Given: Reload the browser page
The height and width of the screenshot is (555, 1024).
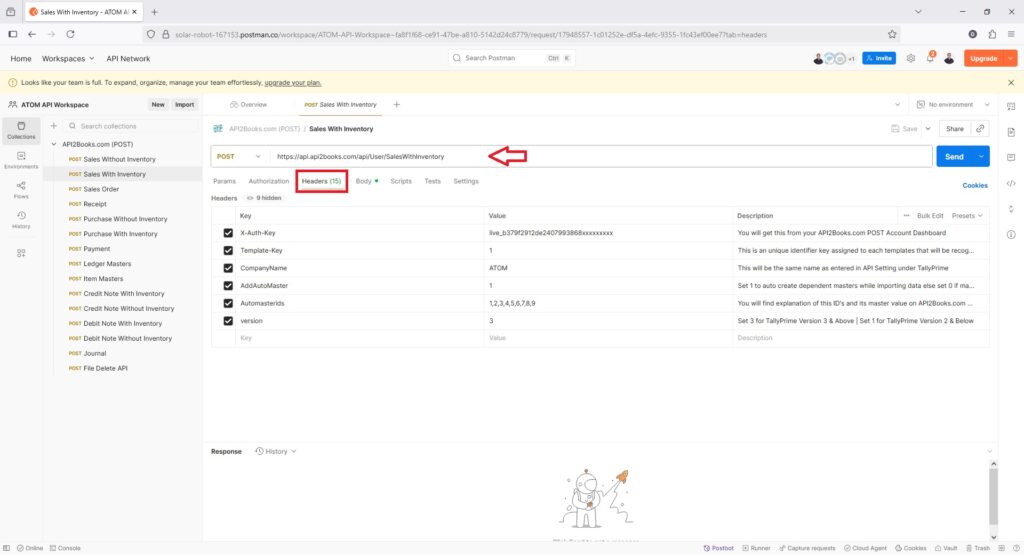Looking at the screenshot, I should pyautogui.click(x=71, y=35).
